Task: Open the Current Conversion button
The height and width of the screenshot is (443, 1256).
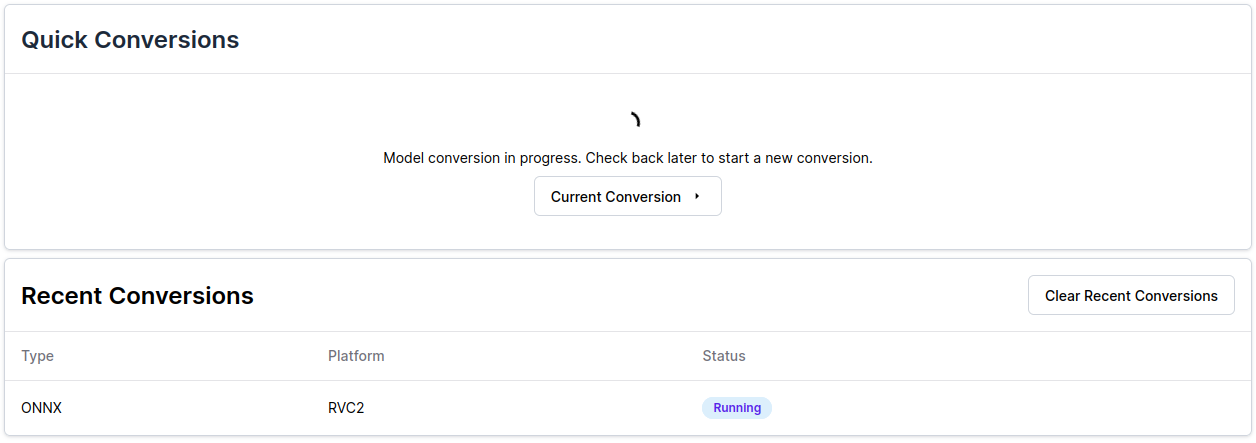Action: pyautogui.click(x=627, y=197)
